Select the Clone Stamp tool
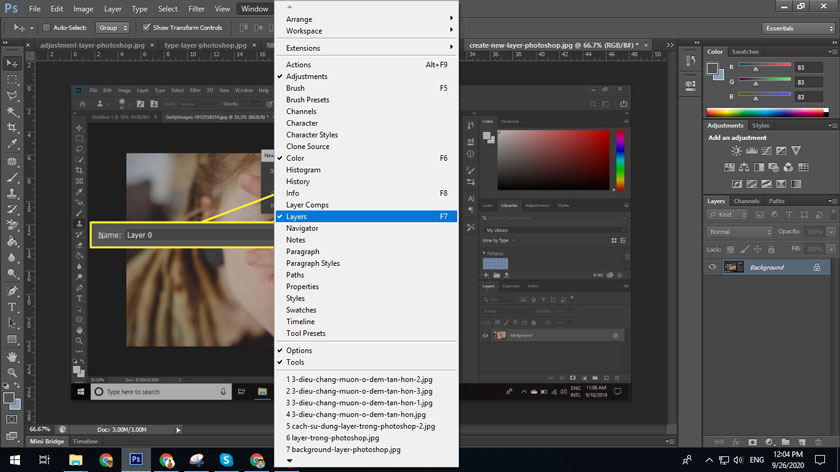 pos(12,193)
